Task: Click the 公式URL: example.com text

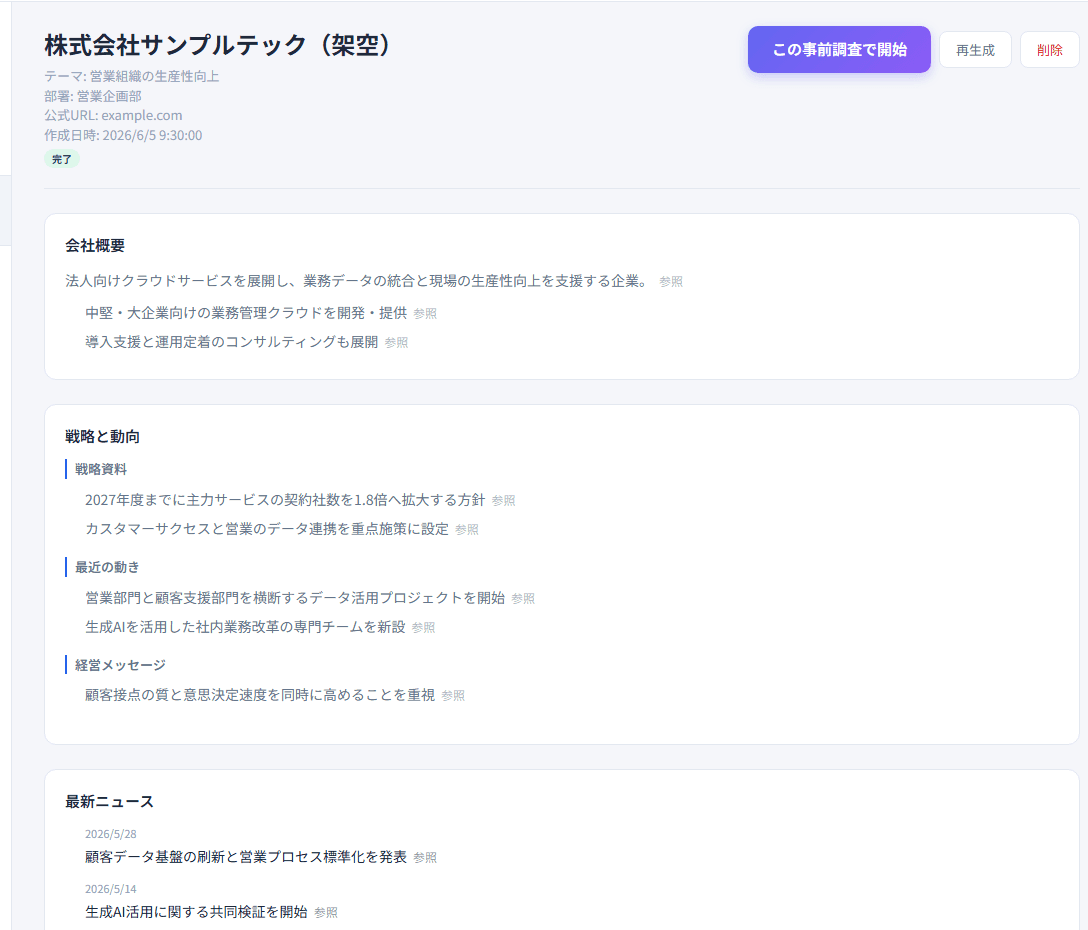Action: coord(113,115)
